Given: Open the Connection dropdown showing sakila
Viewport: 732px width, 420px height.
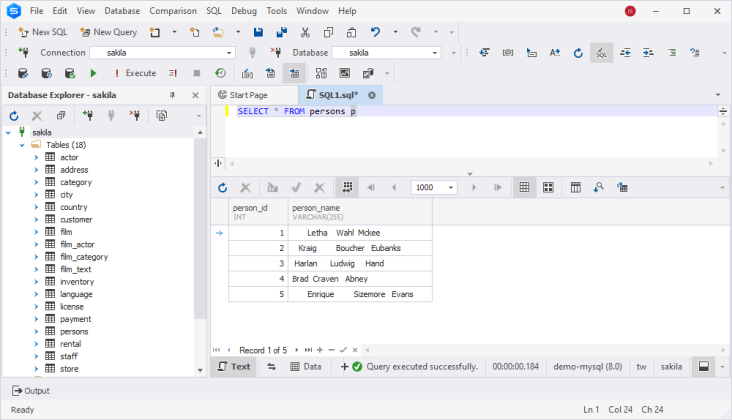Looking at the screenshot, I should click(229, 52).
